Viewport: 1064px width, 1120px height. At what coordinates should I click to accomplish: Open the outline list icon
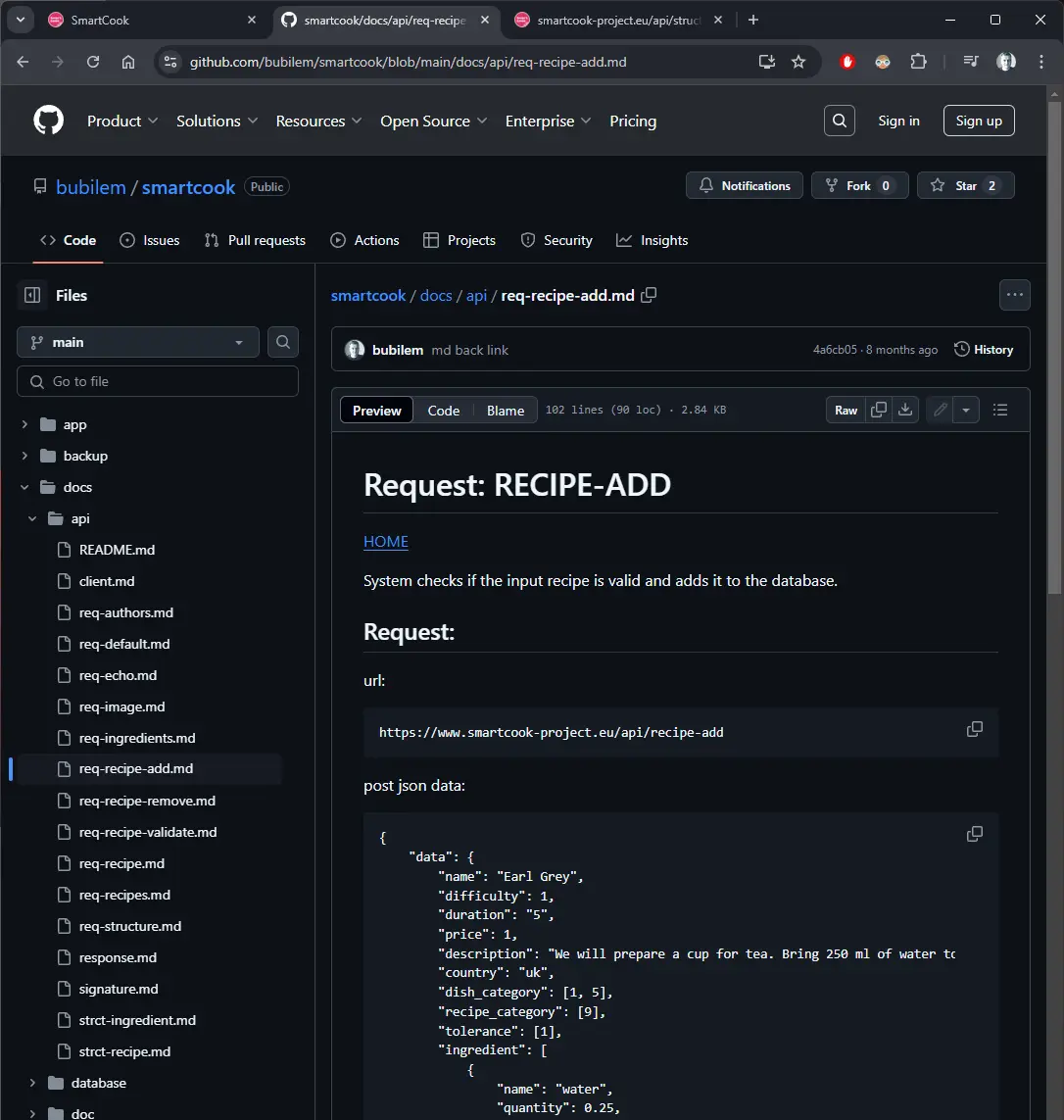click(999, 410)
